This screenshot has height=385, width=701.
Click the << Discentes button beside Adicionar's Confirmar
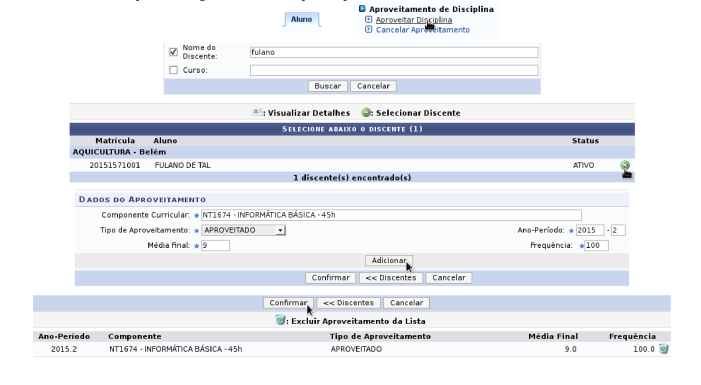click(x=391, y=278)
